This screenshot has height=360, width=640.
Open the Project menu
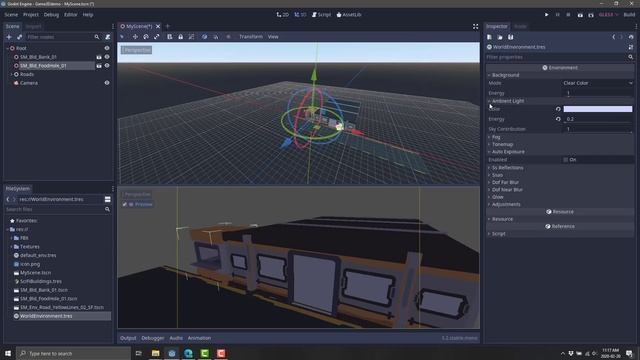point(31,15)
